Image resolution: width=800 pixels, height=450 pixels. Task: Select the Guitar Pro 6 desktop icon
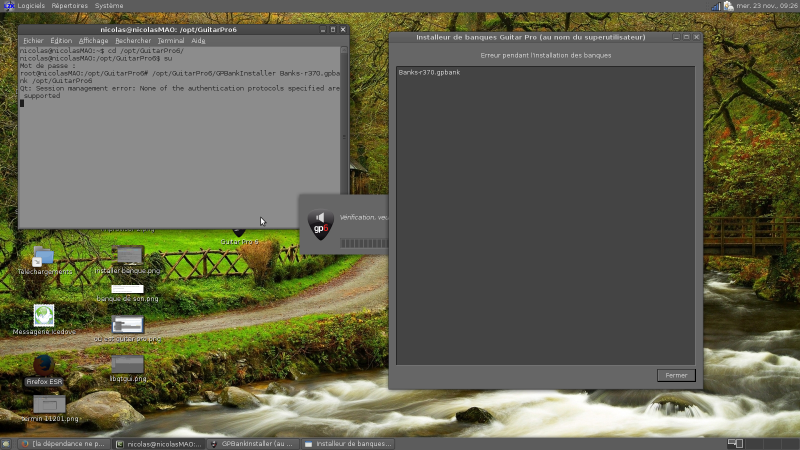239,237
